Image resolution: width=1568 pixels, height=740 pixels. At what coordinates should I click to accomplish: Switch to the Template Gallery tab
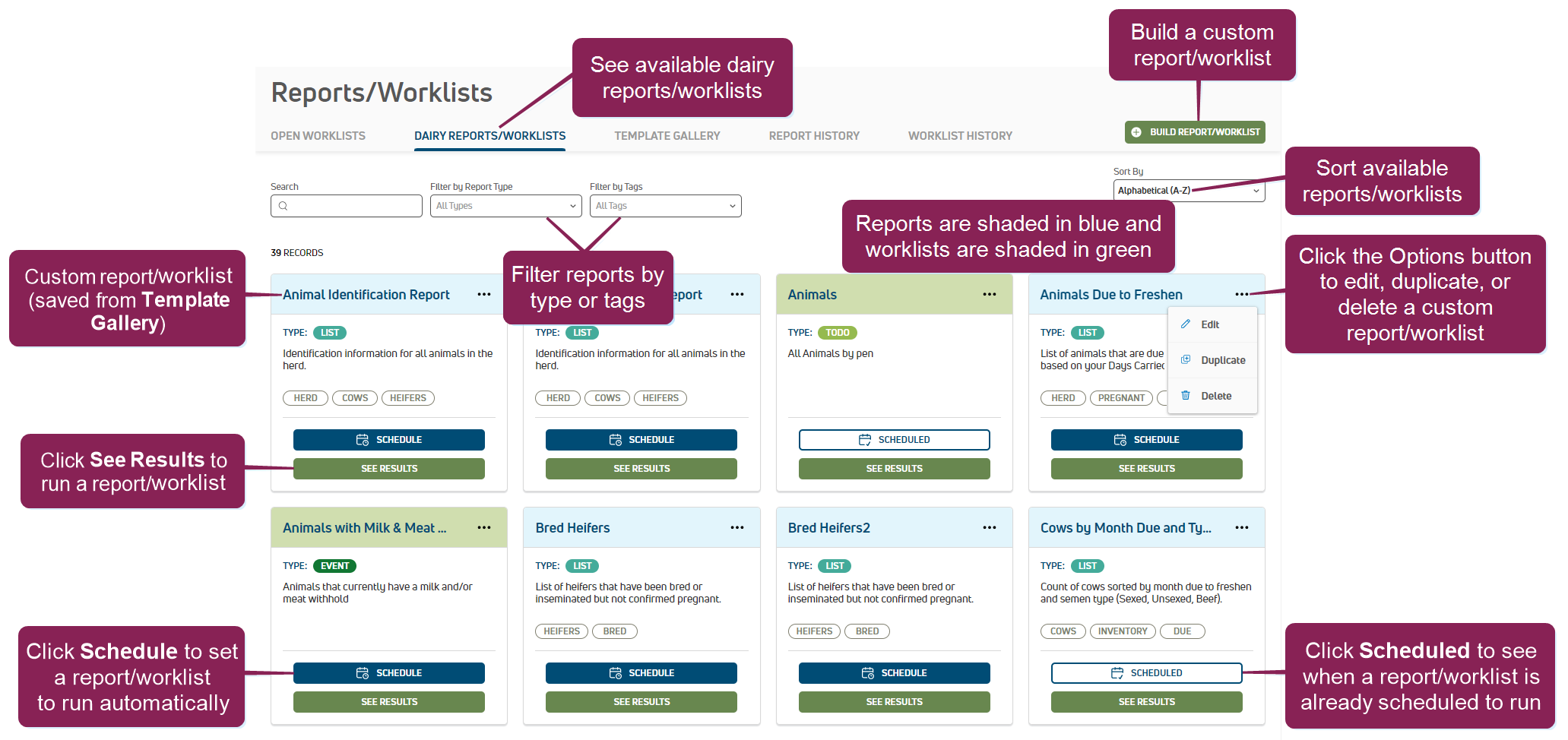[x=667, y=136]
